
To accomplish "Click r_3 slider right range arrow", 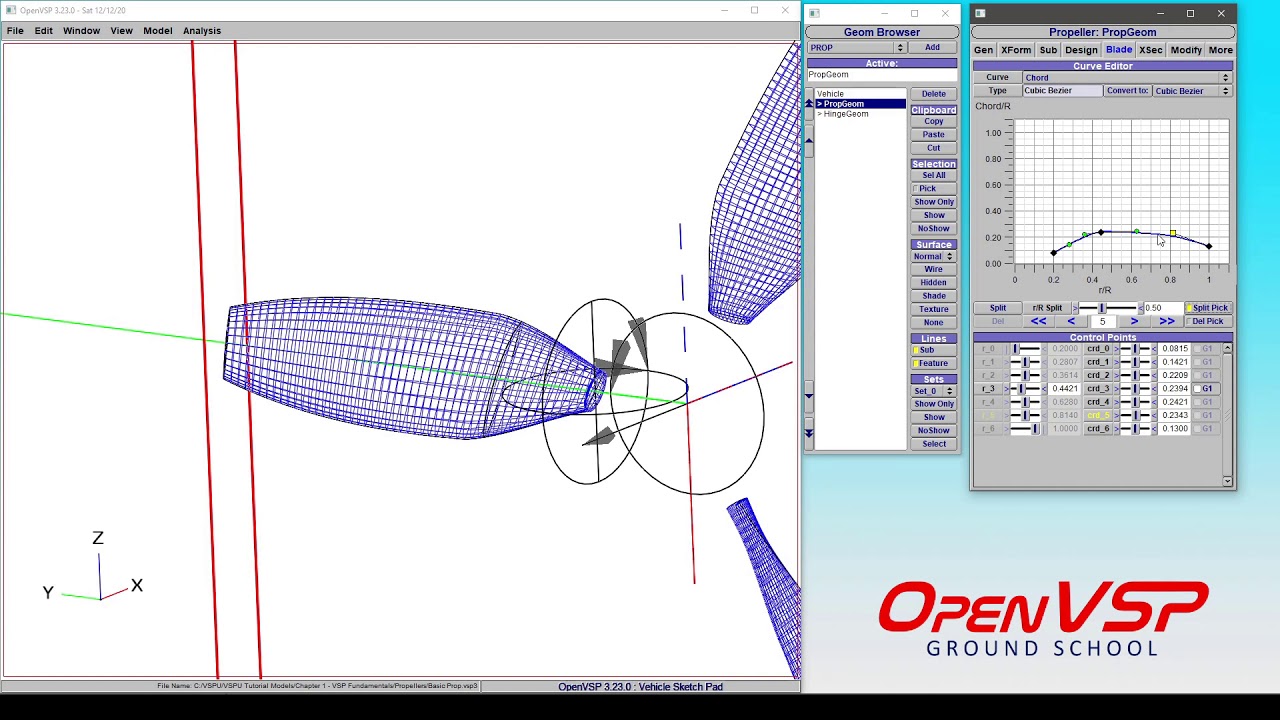I will [1045, 389].
